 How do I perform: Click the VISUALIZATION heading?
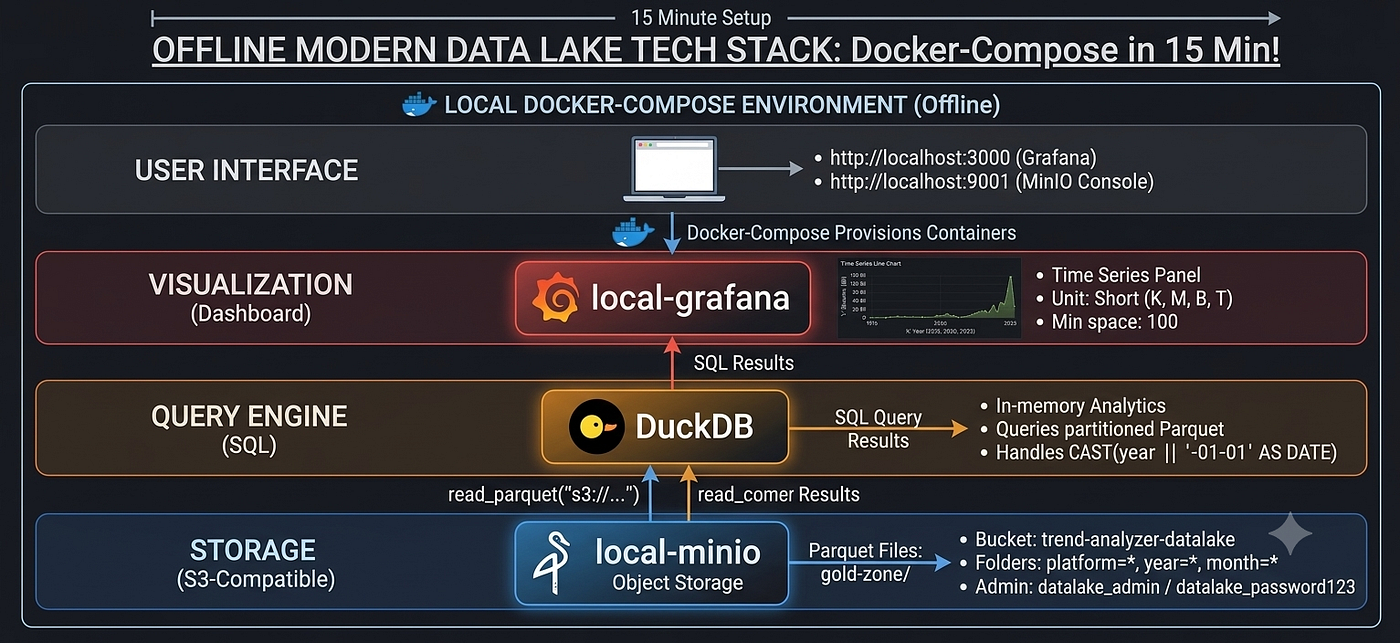(x=251, y=285)
